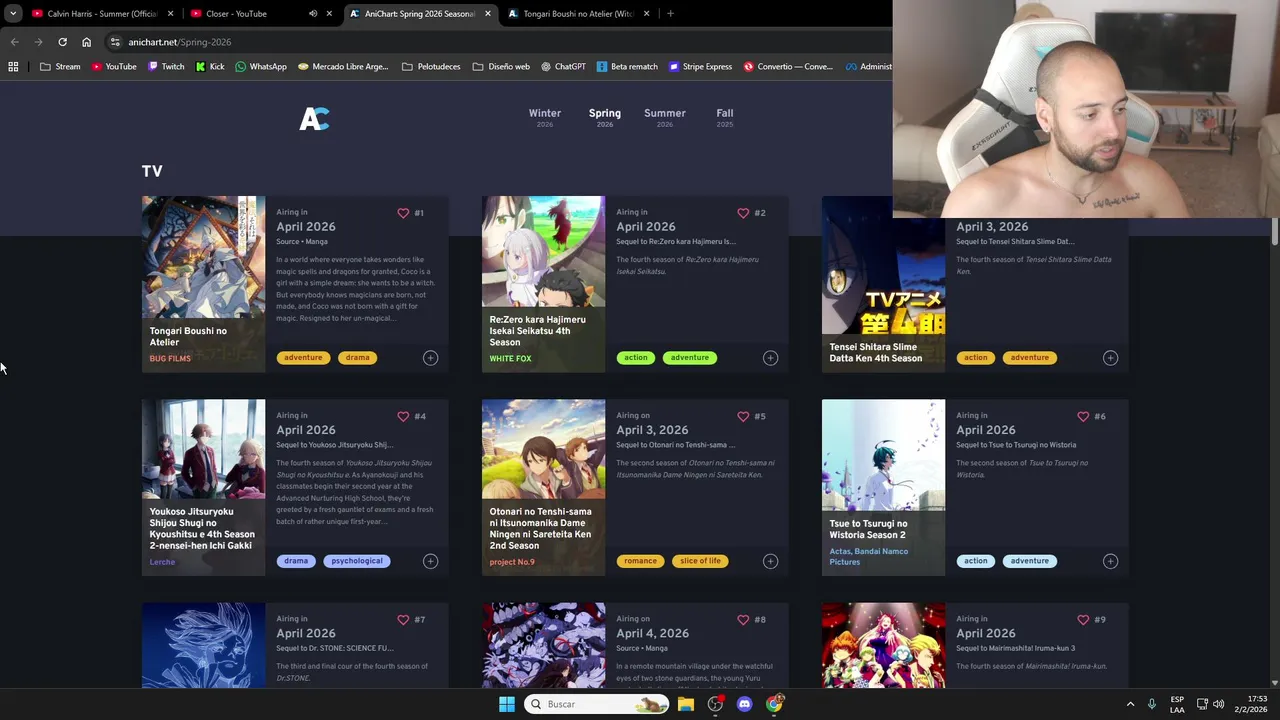Open the YouTube bookmark
The image size is (1280, 720).
pyautogui.click(x=114, y=67)
